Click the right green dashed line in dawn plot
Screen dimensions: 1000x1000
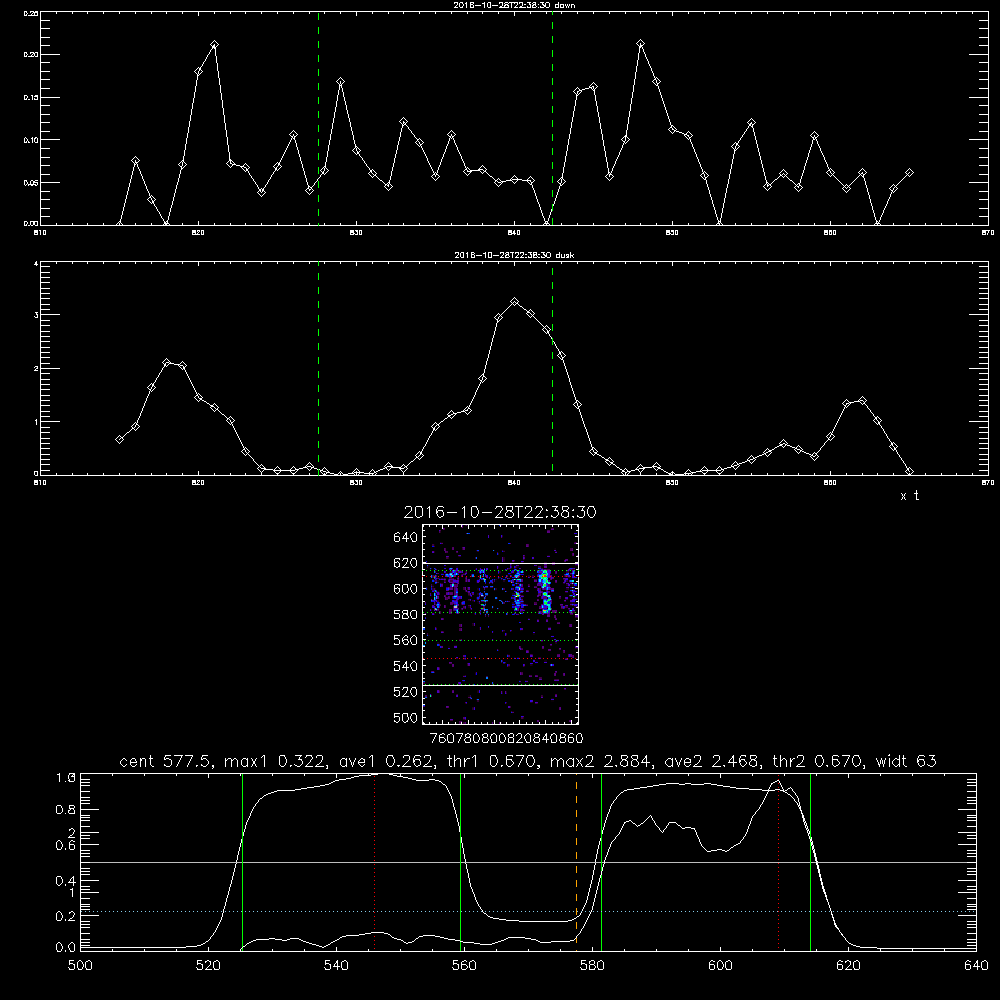(x=552, y=118)
